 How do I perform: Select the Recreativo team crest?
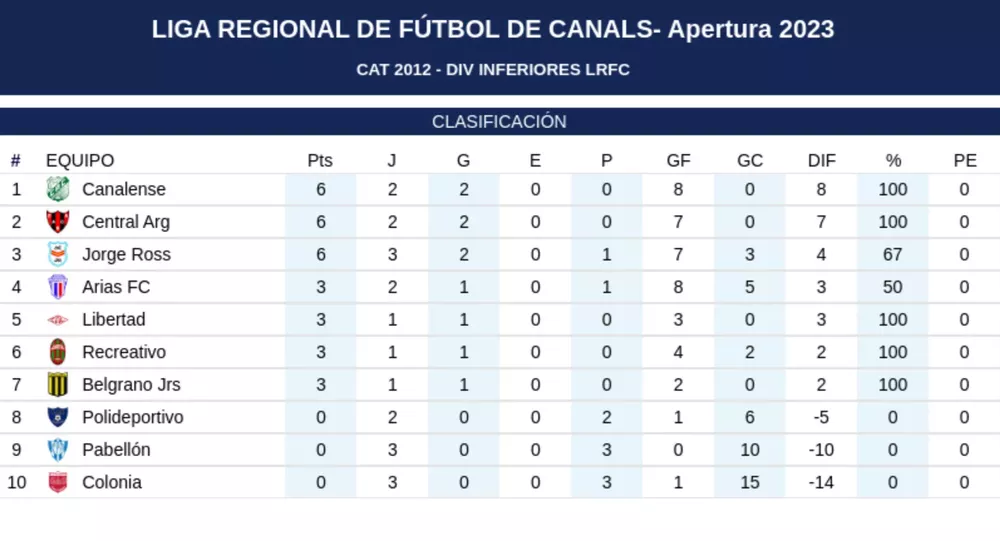[x=58, y=352]
